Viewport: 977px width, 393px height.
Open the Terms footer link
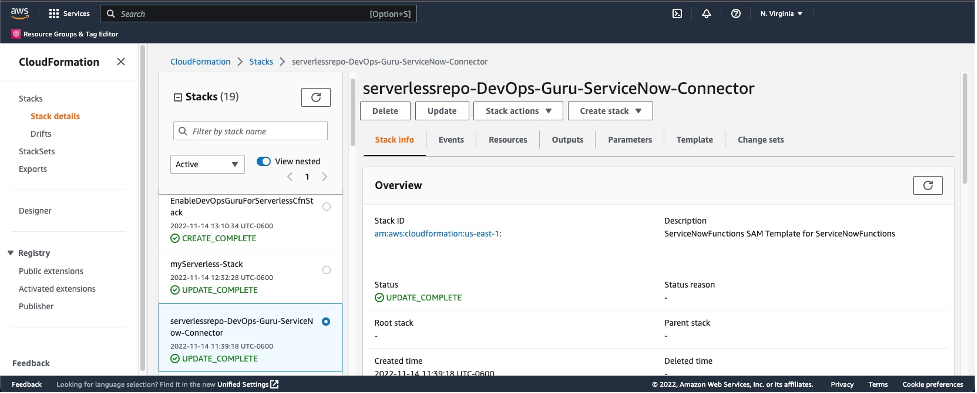coord(878,384)
